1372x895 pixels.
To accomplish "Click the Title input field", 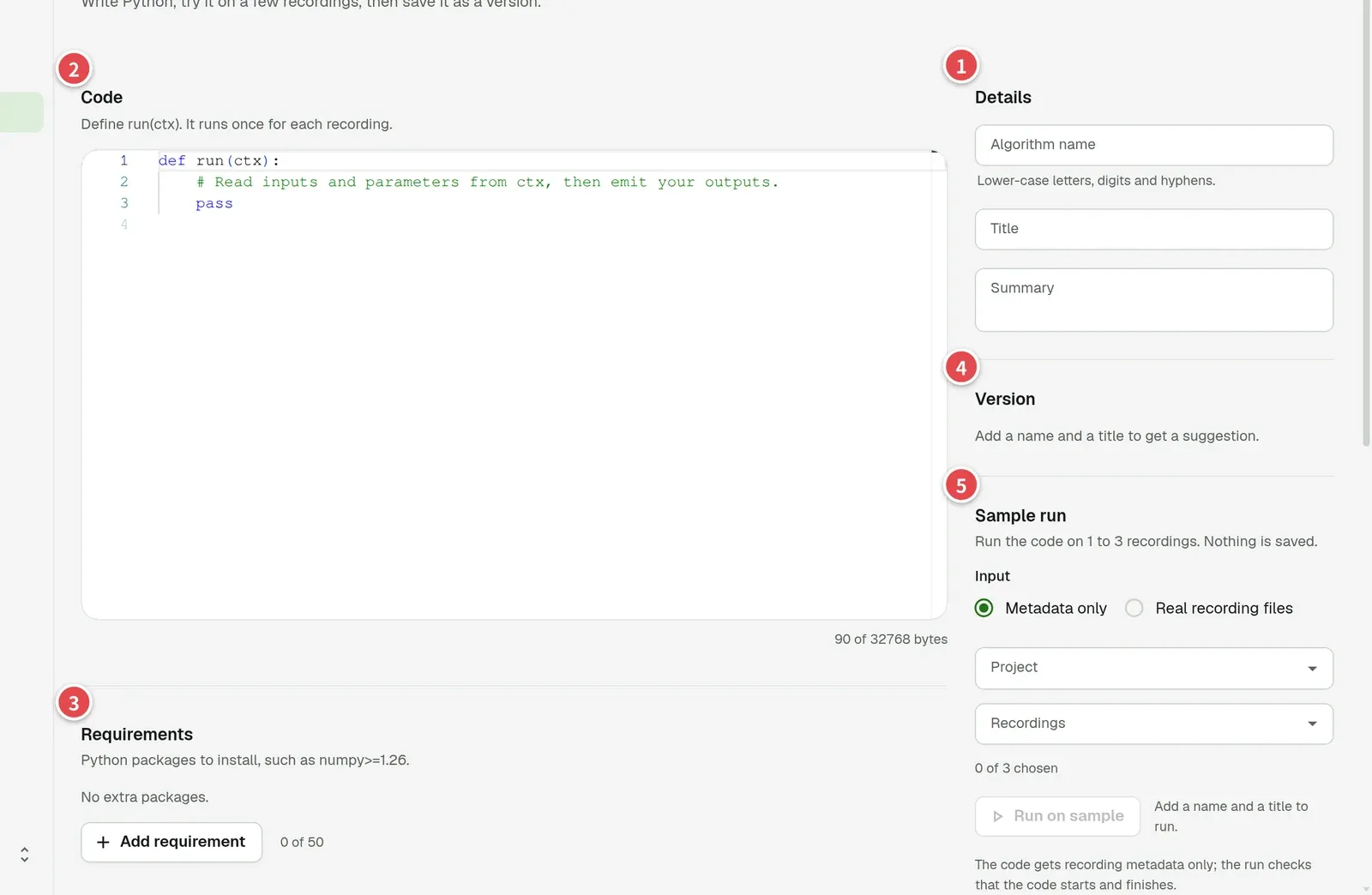I will (1153, 229).
